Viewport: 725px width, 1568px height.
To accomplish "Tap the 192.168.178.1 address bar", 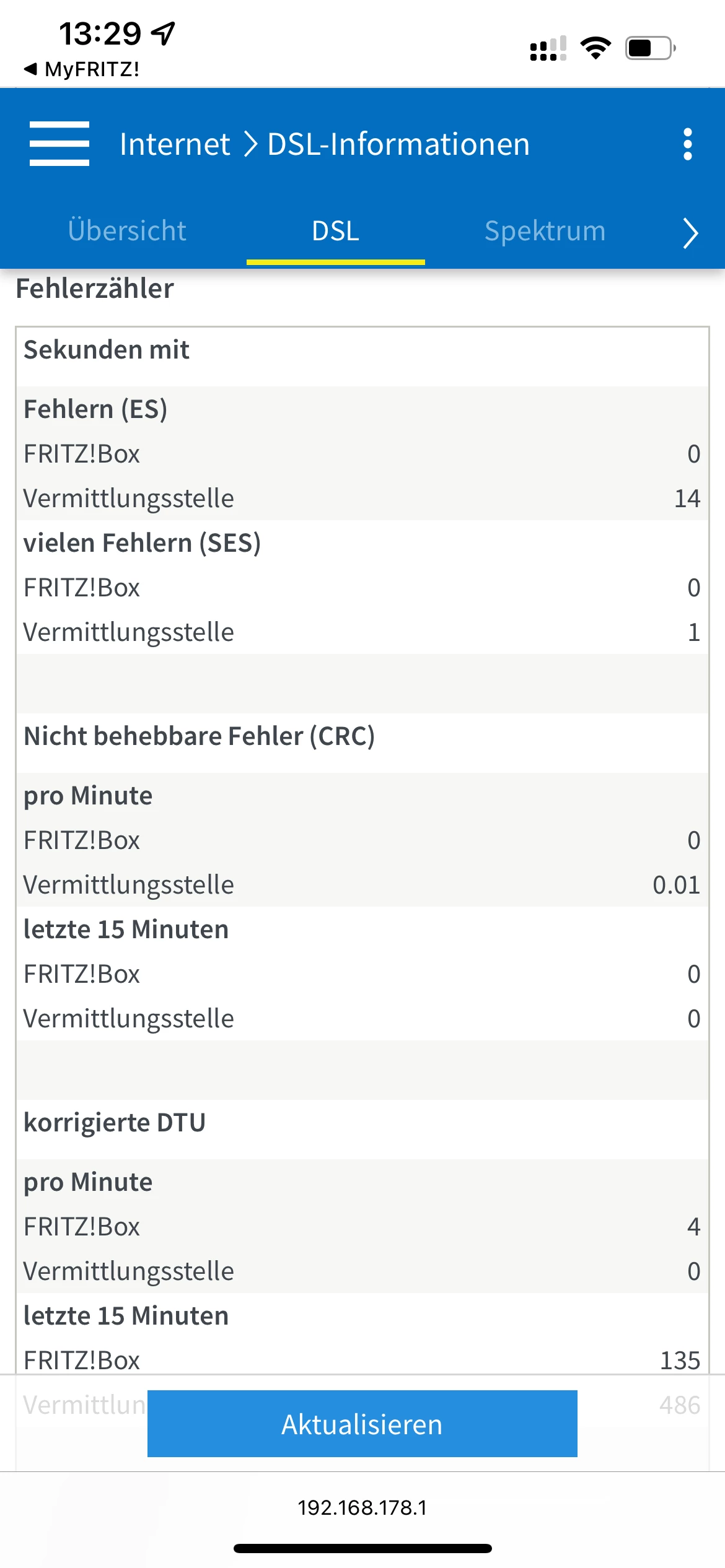I will [362, 1507].
